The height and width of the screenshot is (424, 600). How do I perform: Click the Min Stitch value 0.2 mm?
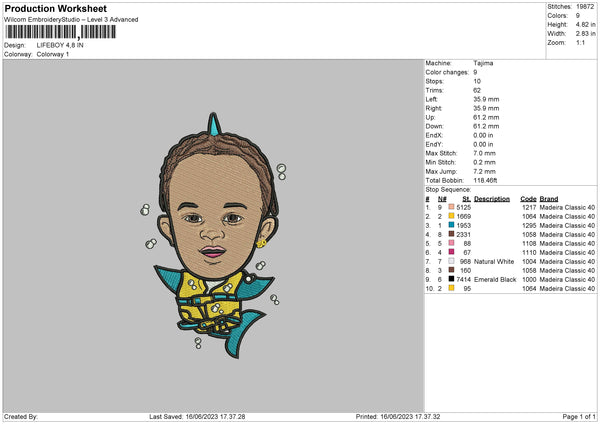click(484, 162)
